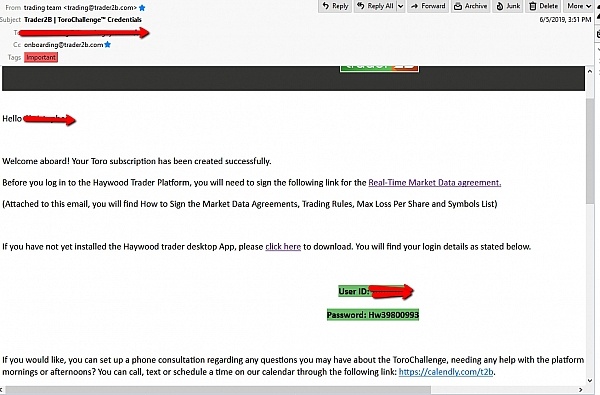Open the More actions dropdown
This screenshot has width=600, height=395.
tap(579, 6)
